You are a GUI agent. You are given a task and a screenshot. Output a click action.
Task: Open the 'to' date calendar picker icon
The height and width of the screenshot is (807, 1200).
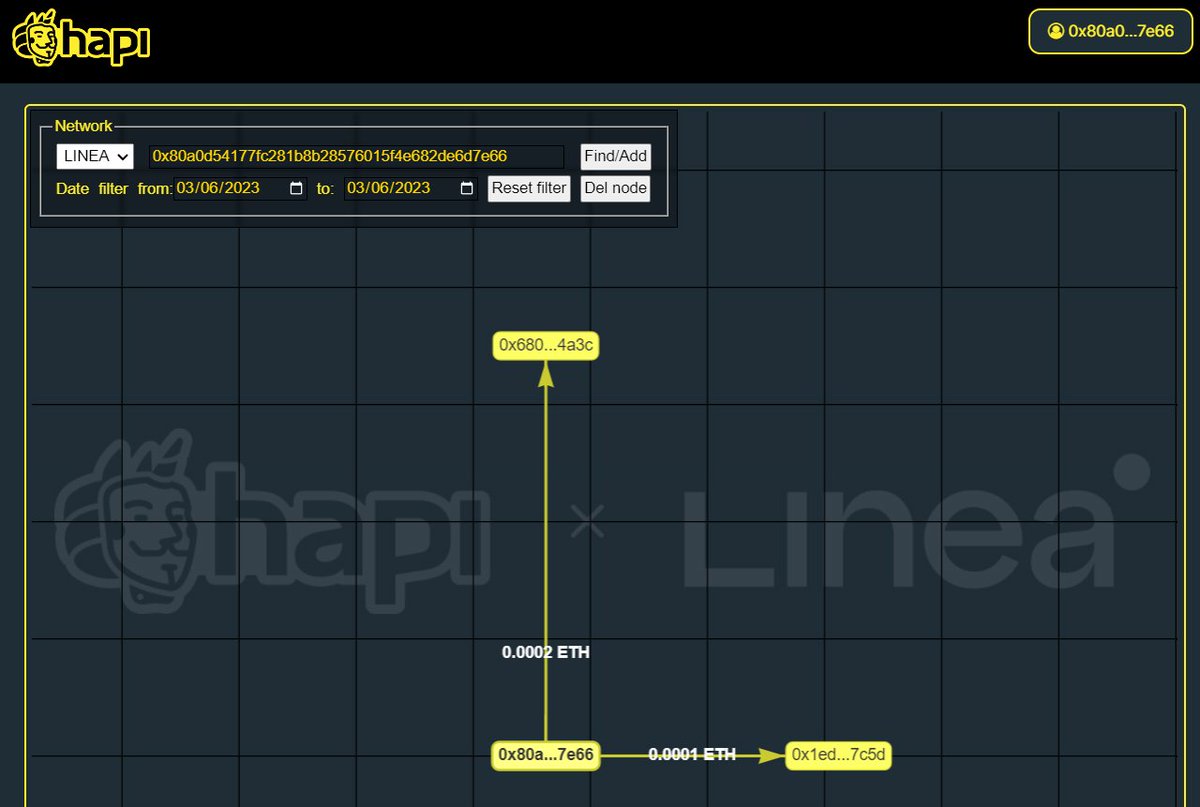click(466, 188)
